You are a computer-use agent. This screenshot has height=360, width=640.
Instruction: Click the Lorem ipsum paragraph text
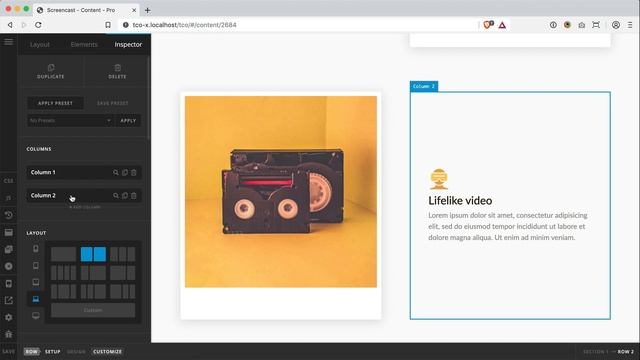pyautogui.click(x=508, y=226)
